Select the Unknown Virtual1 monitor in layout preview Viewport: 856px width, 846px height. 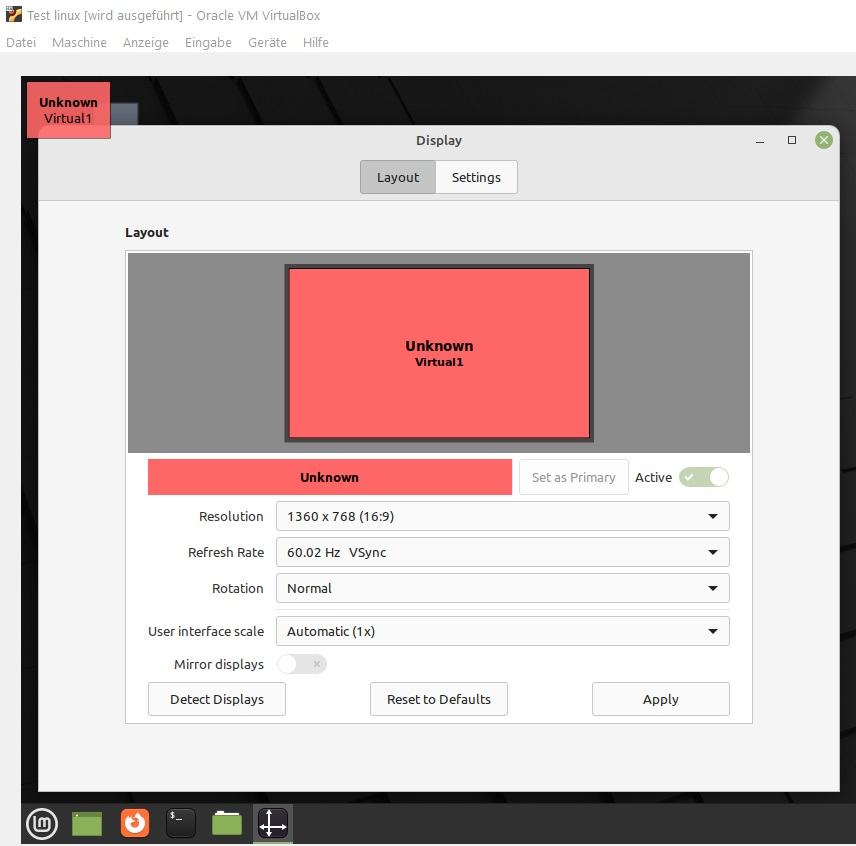click(439, 353)
